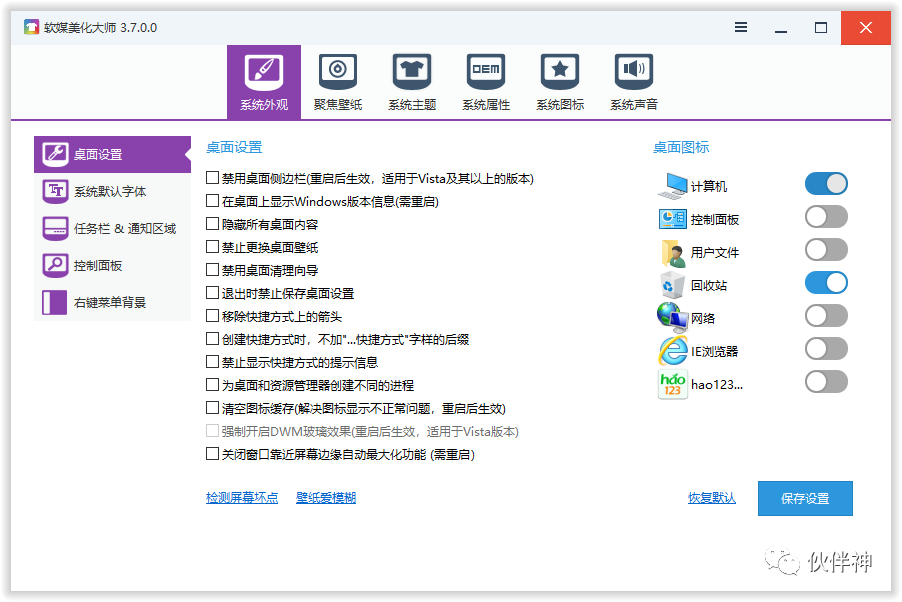Select 桌面设置 in the sidebar
The image size is (902, 602).
[x=112, y=154]
